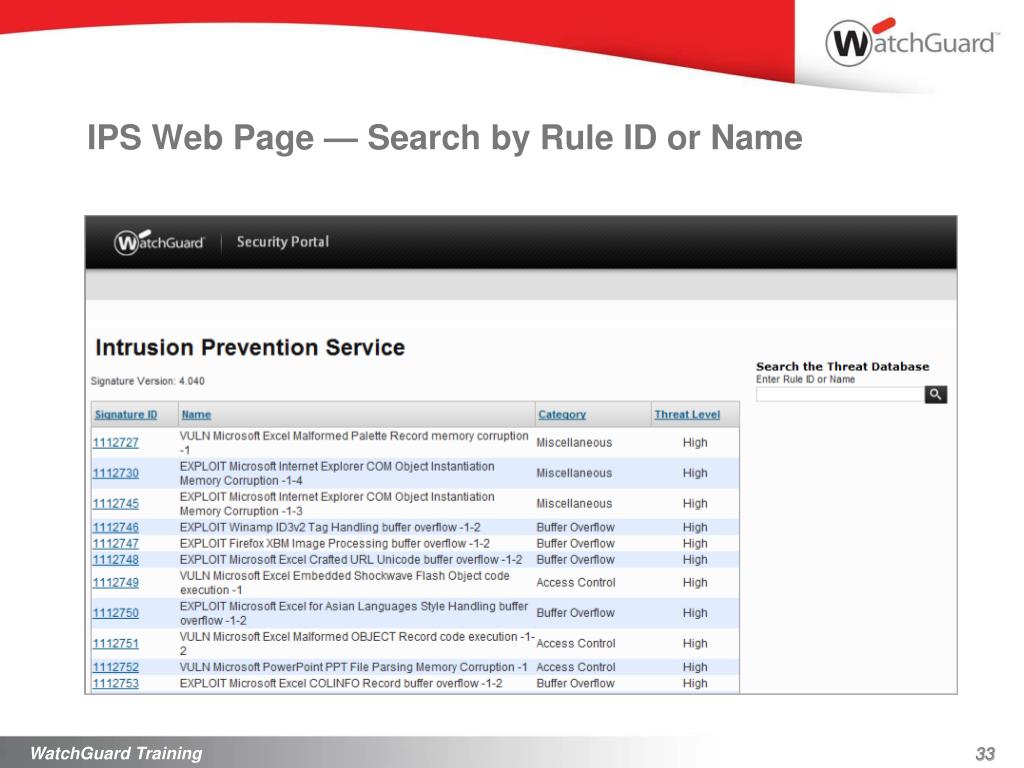This screenshot has height=768, width=1024.
Task: Click High threat level in row 1112753
Action: tap(695, 683)
